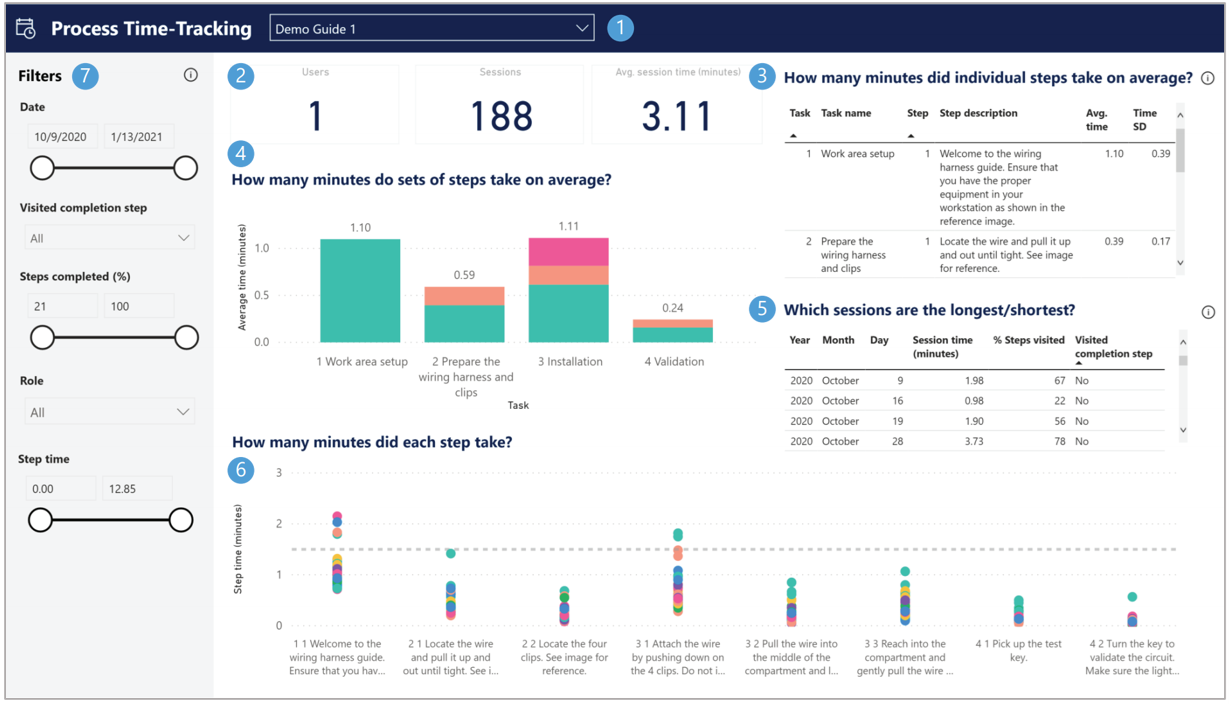Click badge 6 next to the step time chart
The height and width of the screenshot is (704, 1229).
[241, 470]
